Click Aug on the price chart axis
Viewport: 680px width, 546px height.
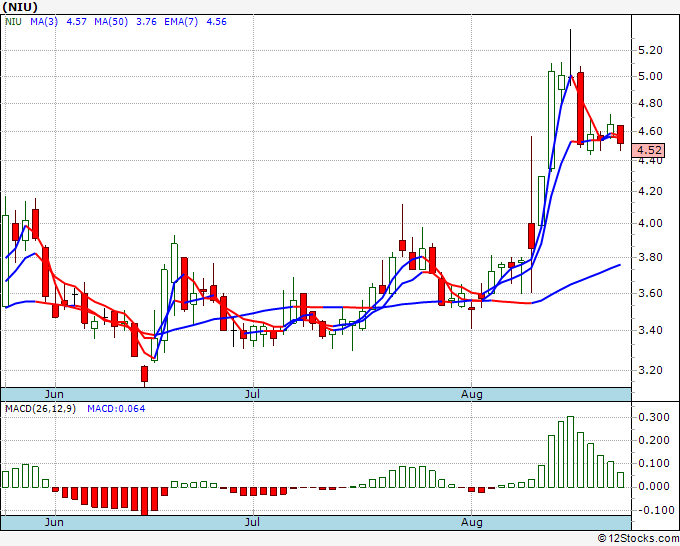472,394
